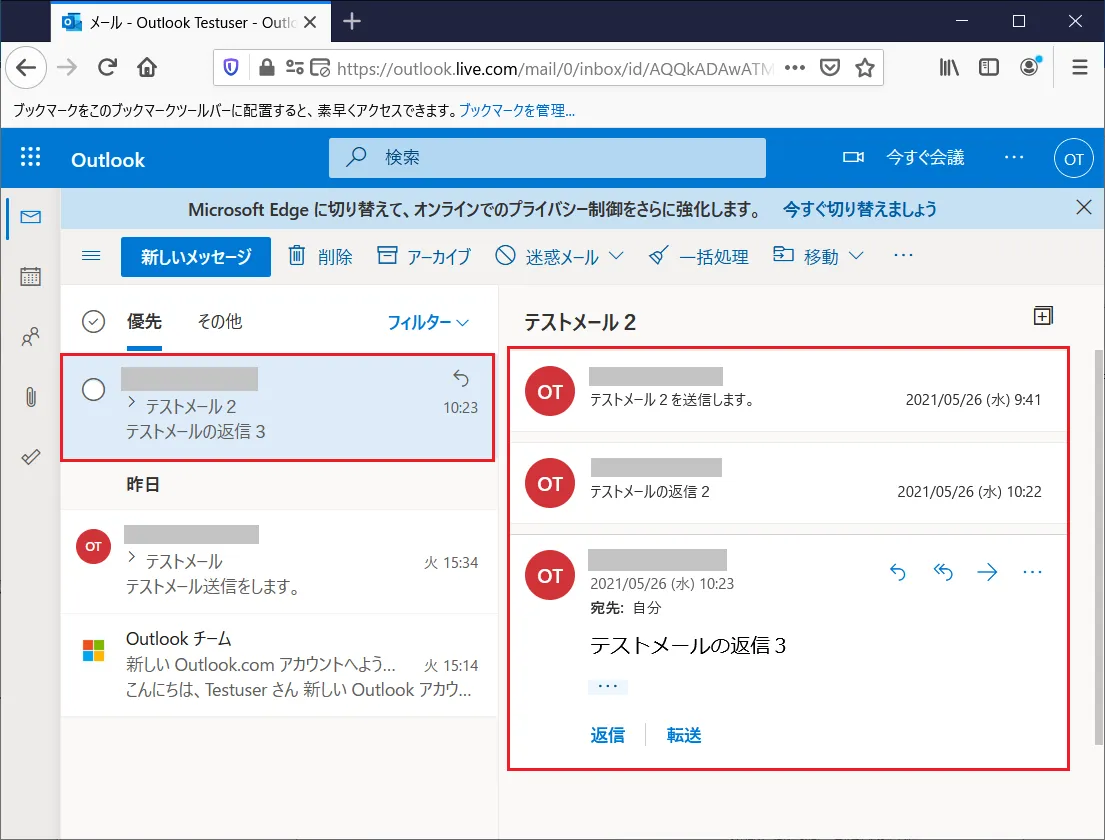
Task: Collapse the folder pane with hamburger icon
Action: tap(91, 256)
